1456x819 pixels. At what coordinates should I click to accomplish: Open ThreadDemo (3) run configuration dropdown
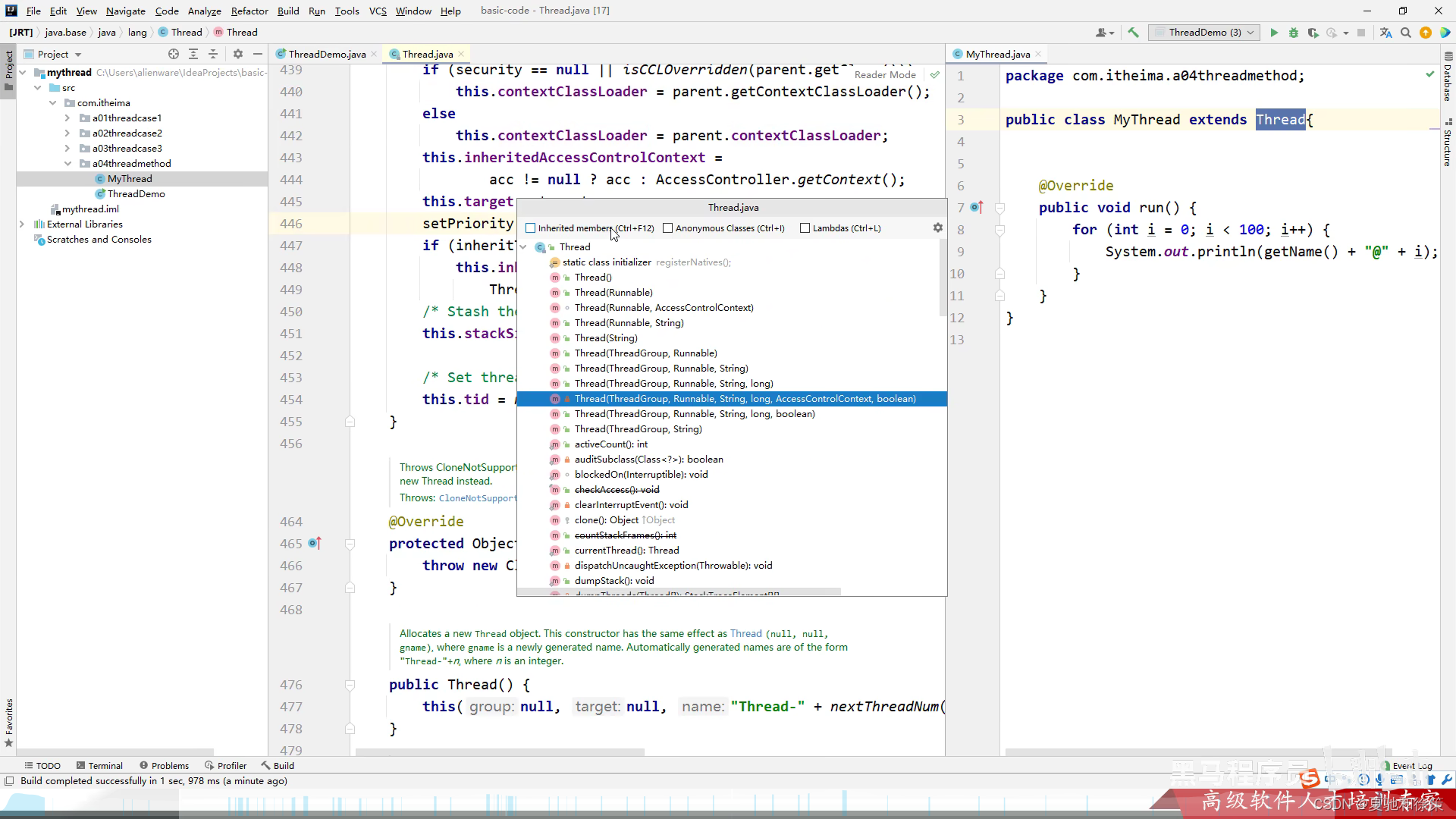tap(1204, 33)
